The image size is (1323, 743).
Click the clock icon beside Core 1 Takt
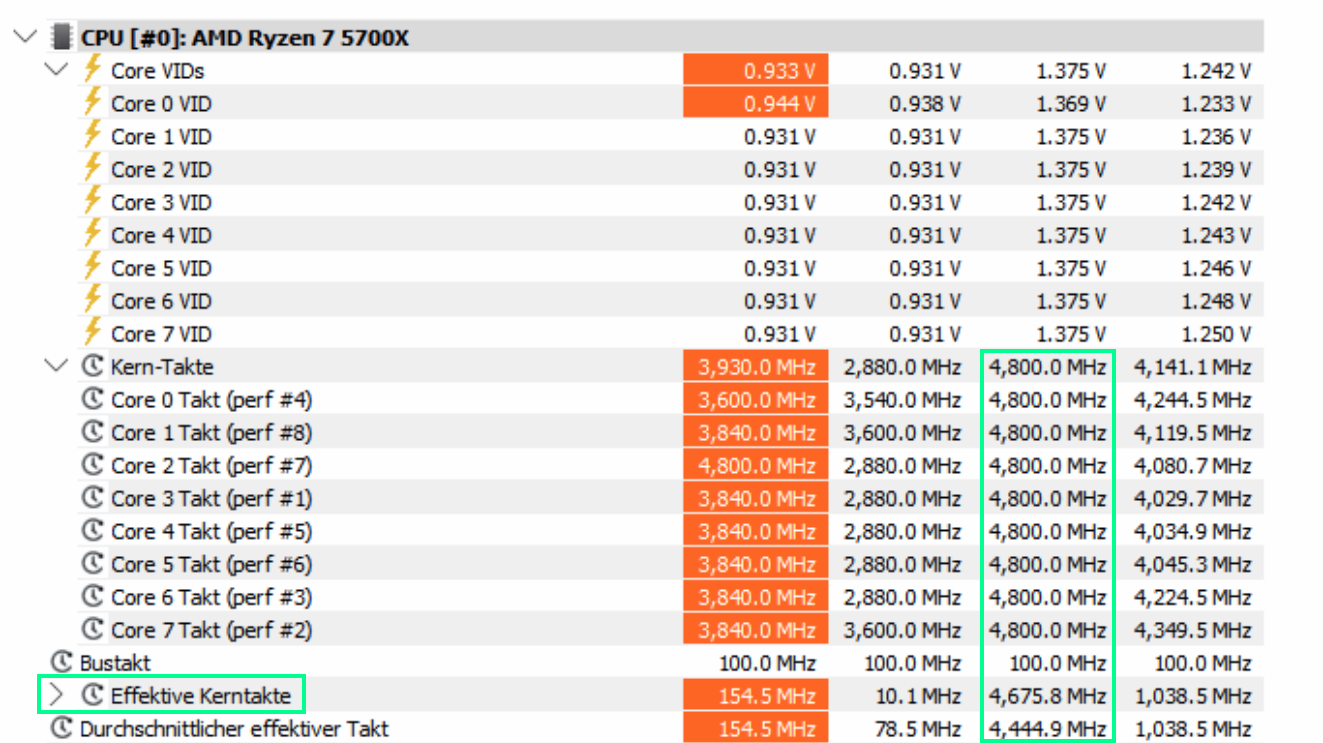93,432
